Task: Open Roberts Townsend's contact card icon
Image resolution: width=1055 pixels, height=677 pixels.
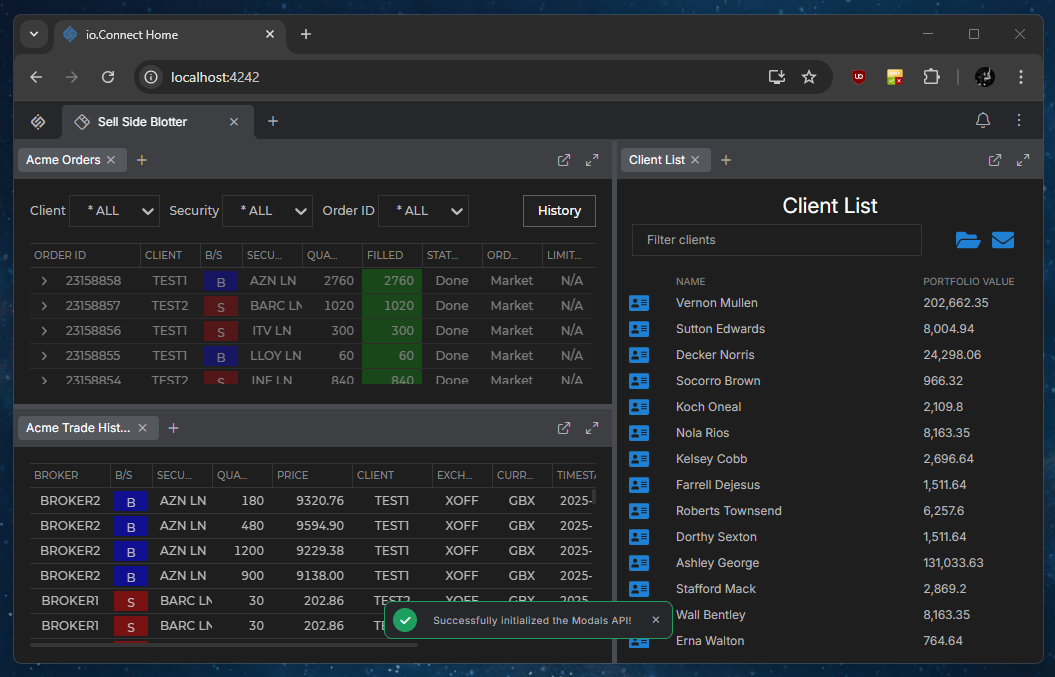Action: (x=639, y=511)
